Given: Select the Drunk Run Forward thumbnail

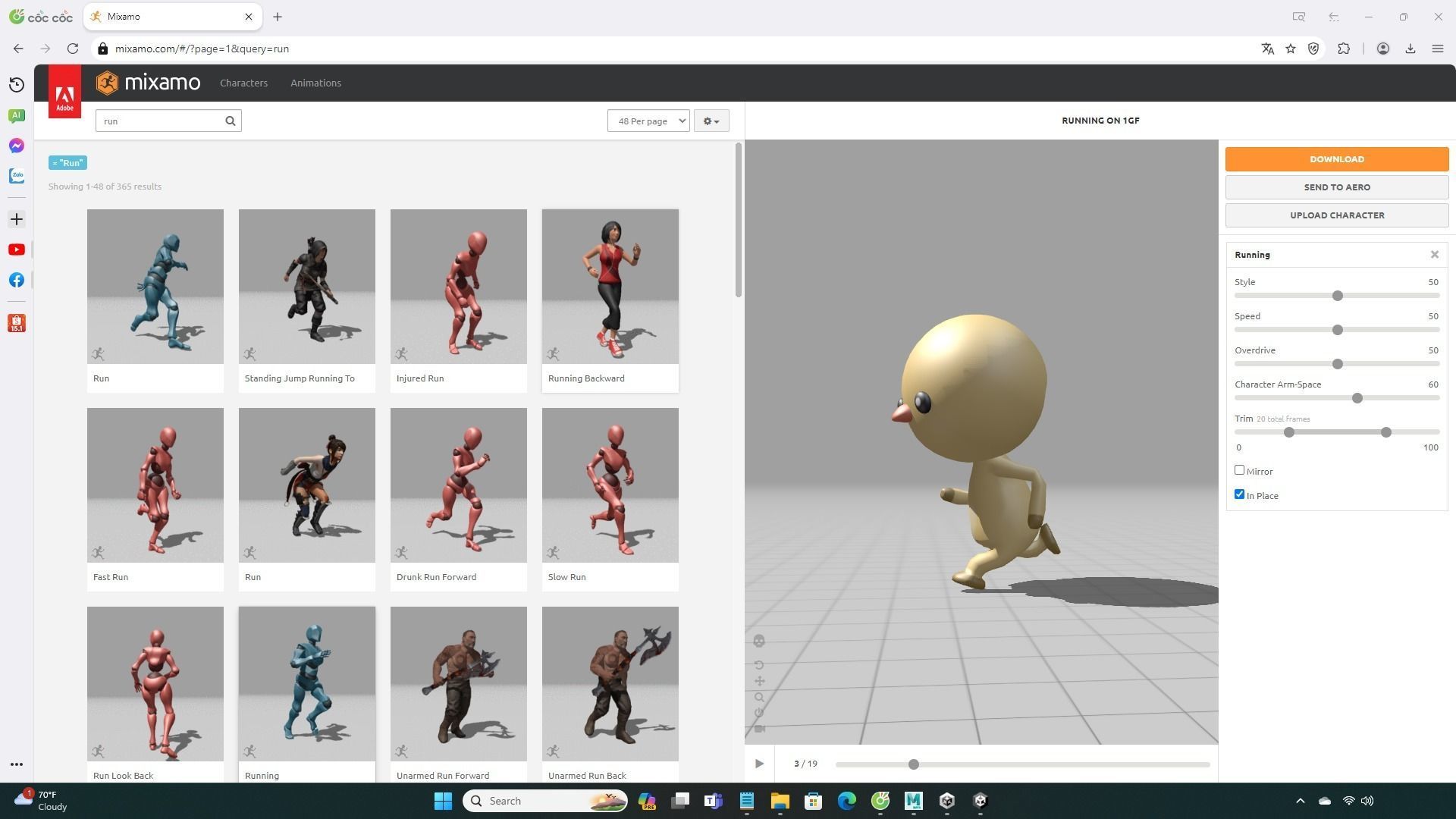Looking at the screenshot, I should coord(459,485).
